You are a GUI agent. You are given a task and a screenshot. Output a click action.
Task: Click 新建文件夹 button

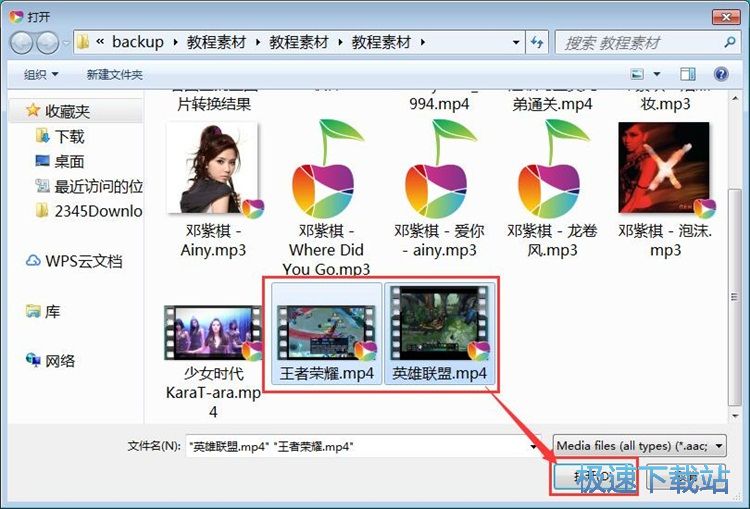click(x=114, y=75)
